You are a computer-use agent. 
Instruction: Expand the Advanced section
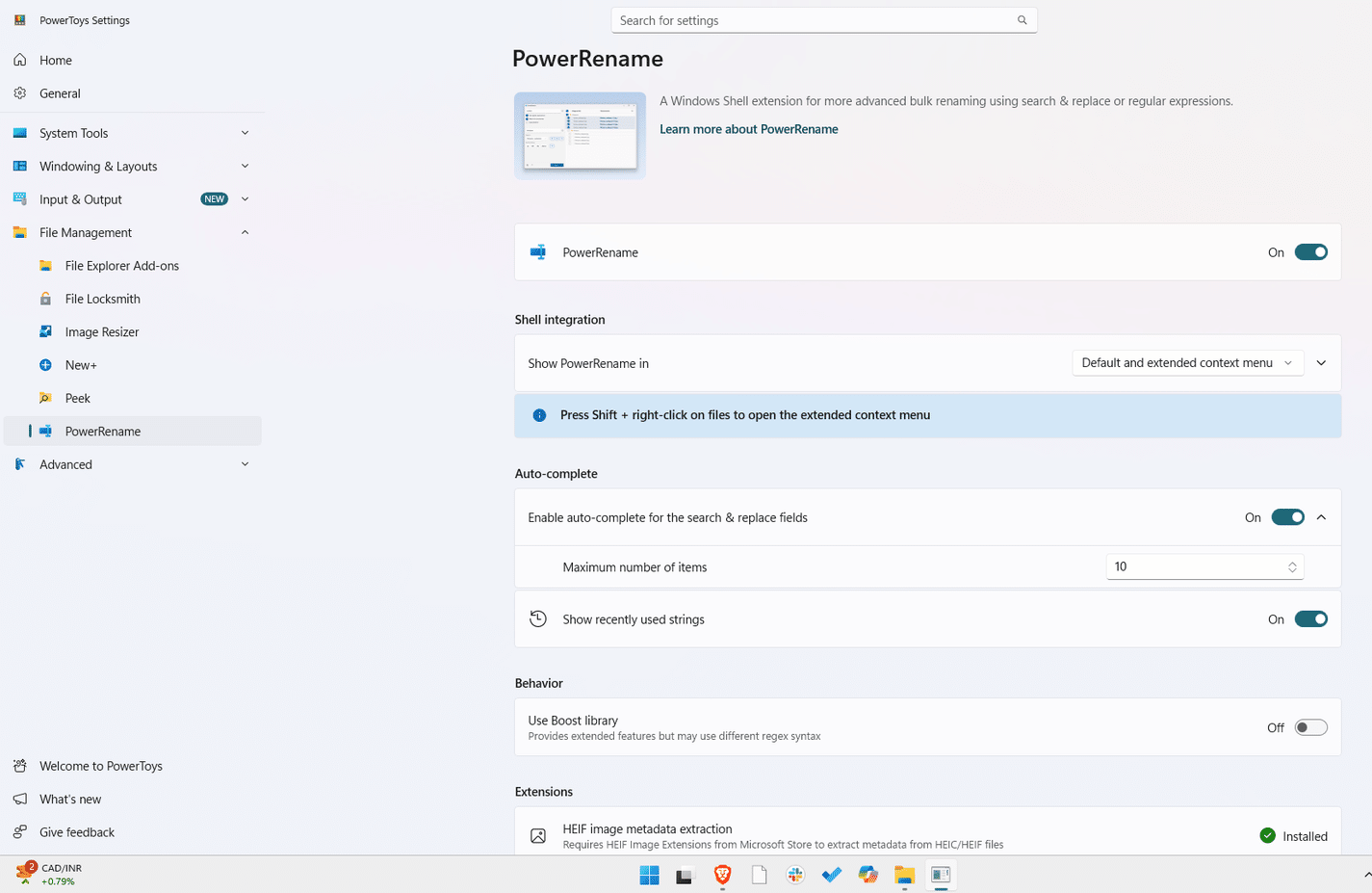[132, 464]
